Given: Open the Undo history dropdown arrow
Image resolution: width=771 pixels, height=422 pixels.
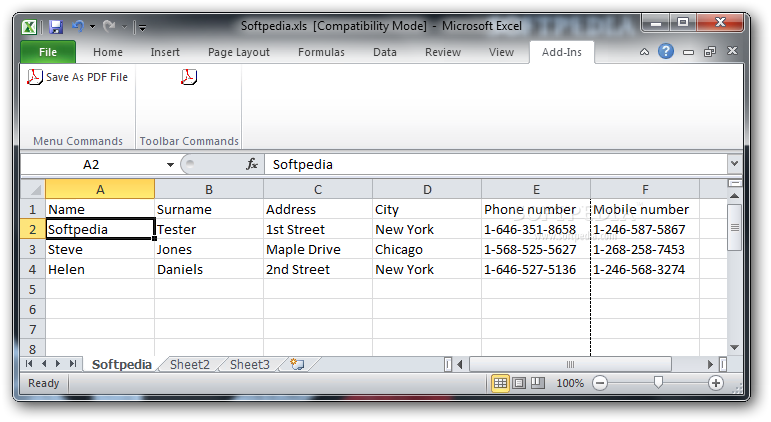Looking at the screenshot, I should (92, 27).
